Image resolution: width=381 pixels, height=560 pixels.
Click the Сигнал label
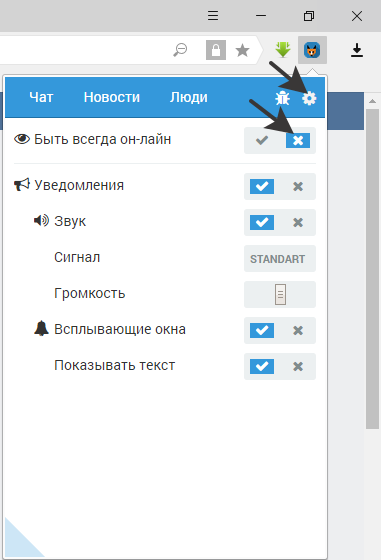[77, 257]
